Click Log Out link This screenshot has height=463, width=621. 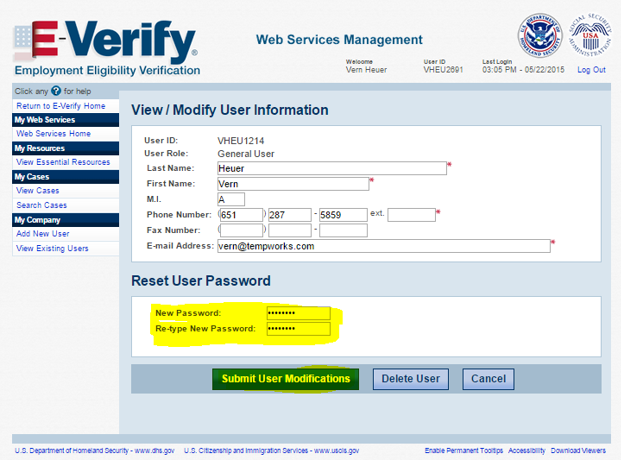(591, 70)
